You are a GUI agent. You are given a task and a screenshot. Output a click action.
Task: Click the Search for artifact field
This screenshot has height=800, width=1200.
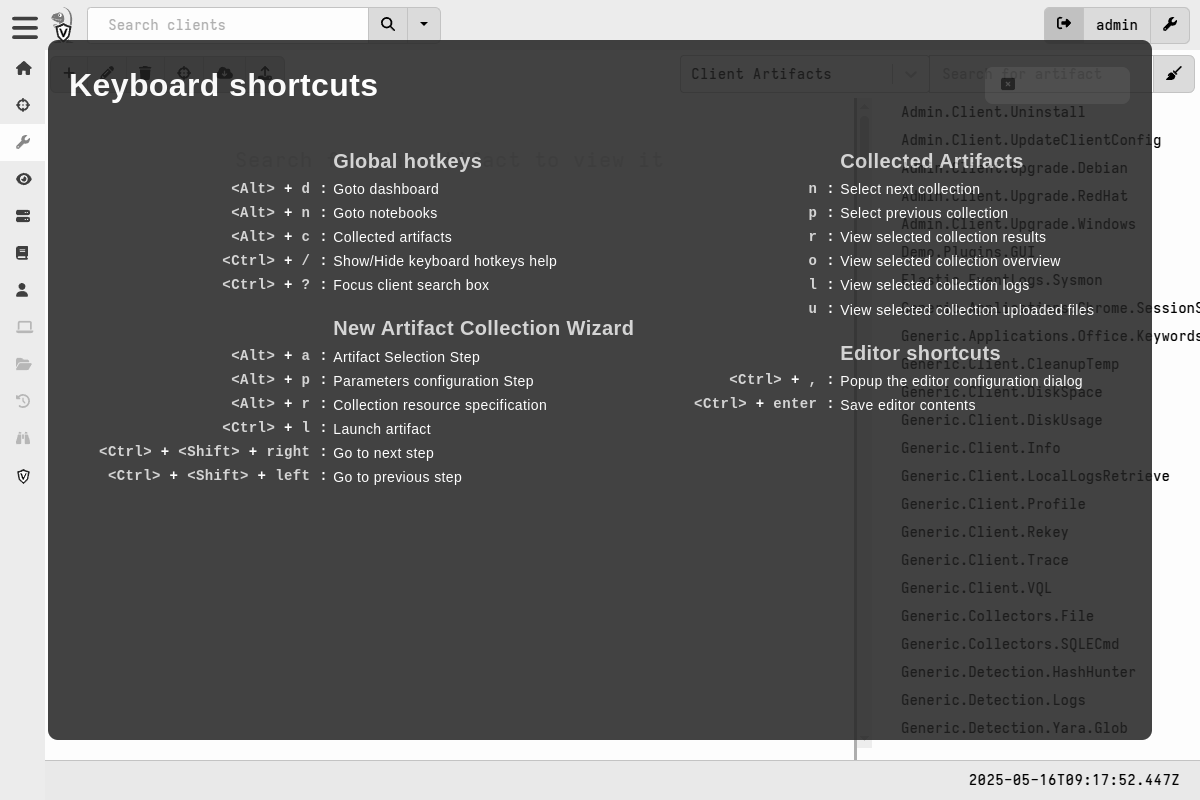click(1041, 74)
